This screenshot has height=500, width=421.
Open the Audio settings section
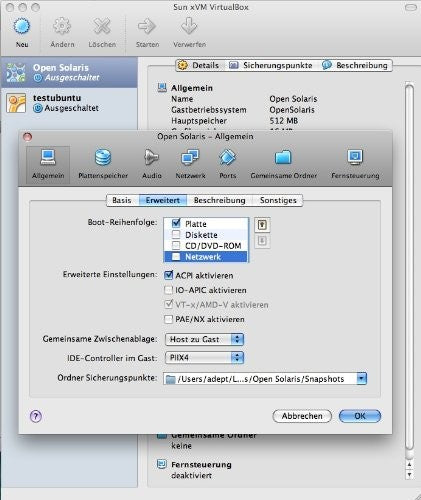pyautogui.click(x=152, y=165)
